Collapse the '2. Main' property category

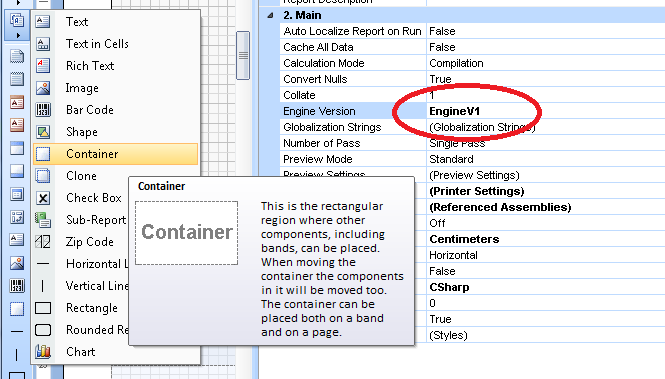pos(270,15)
